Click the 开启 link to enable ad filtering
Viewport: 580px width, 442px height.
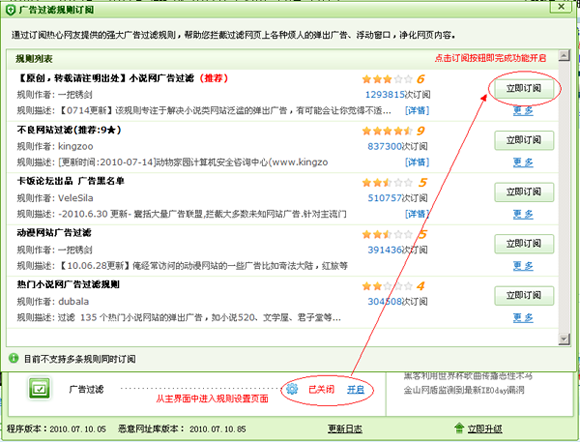[x=355, y=389]
